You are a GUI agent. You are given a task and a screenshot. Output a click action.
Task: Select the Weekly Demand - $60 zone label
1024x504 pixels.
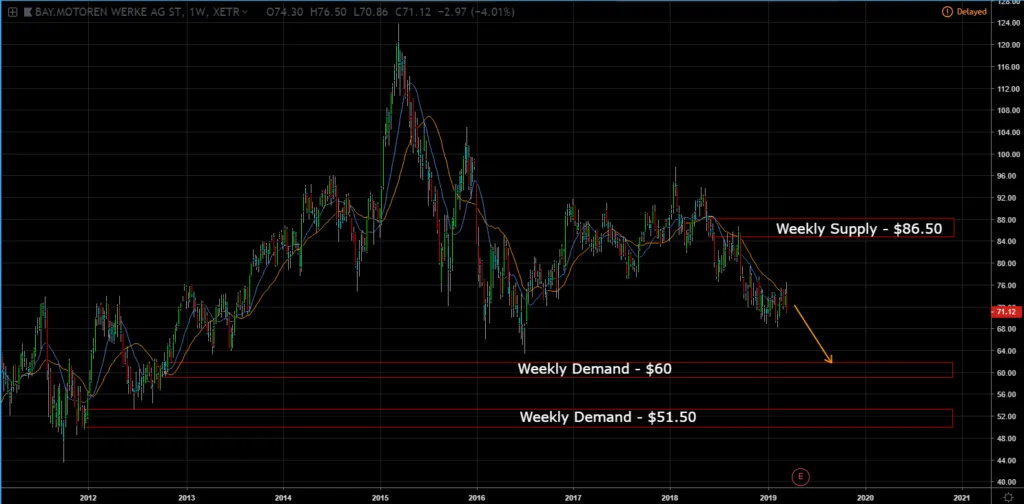[594, 369]
